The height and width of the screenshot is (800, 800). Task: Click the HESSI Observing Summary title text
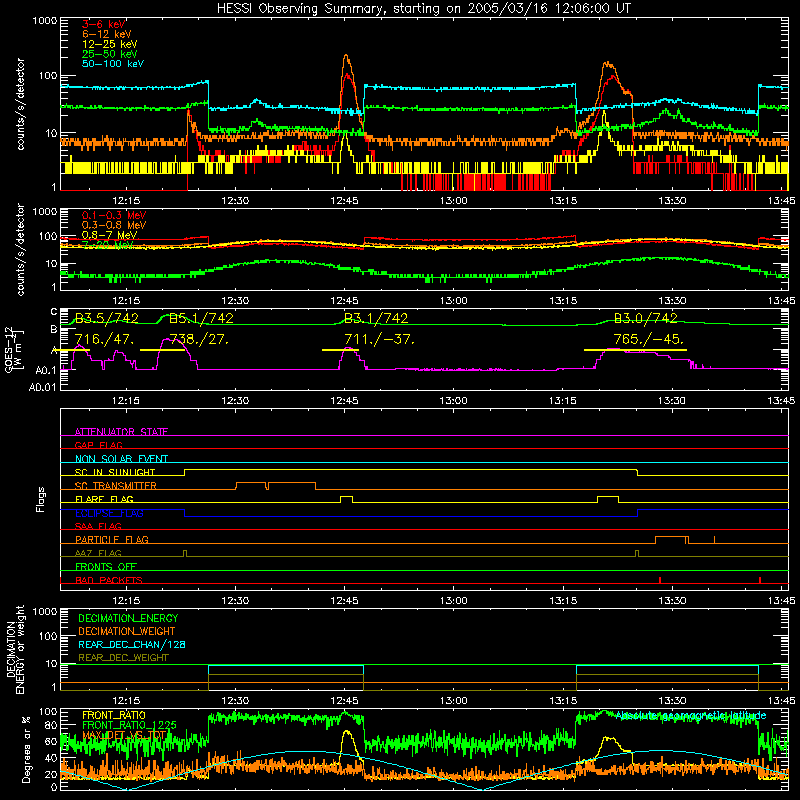coord(424,8)
